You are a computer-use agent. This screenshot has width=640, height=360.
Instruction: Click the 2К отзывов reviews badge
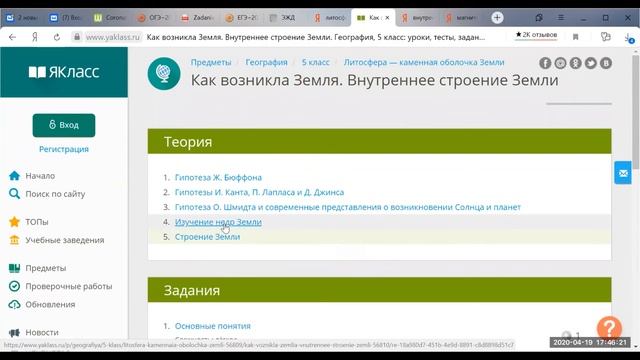[536, 36]
